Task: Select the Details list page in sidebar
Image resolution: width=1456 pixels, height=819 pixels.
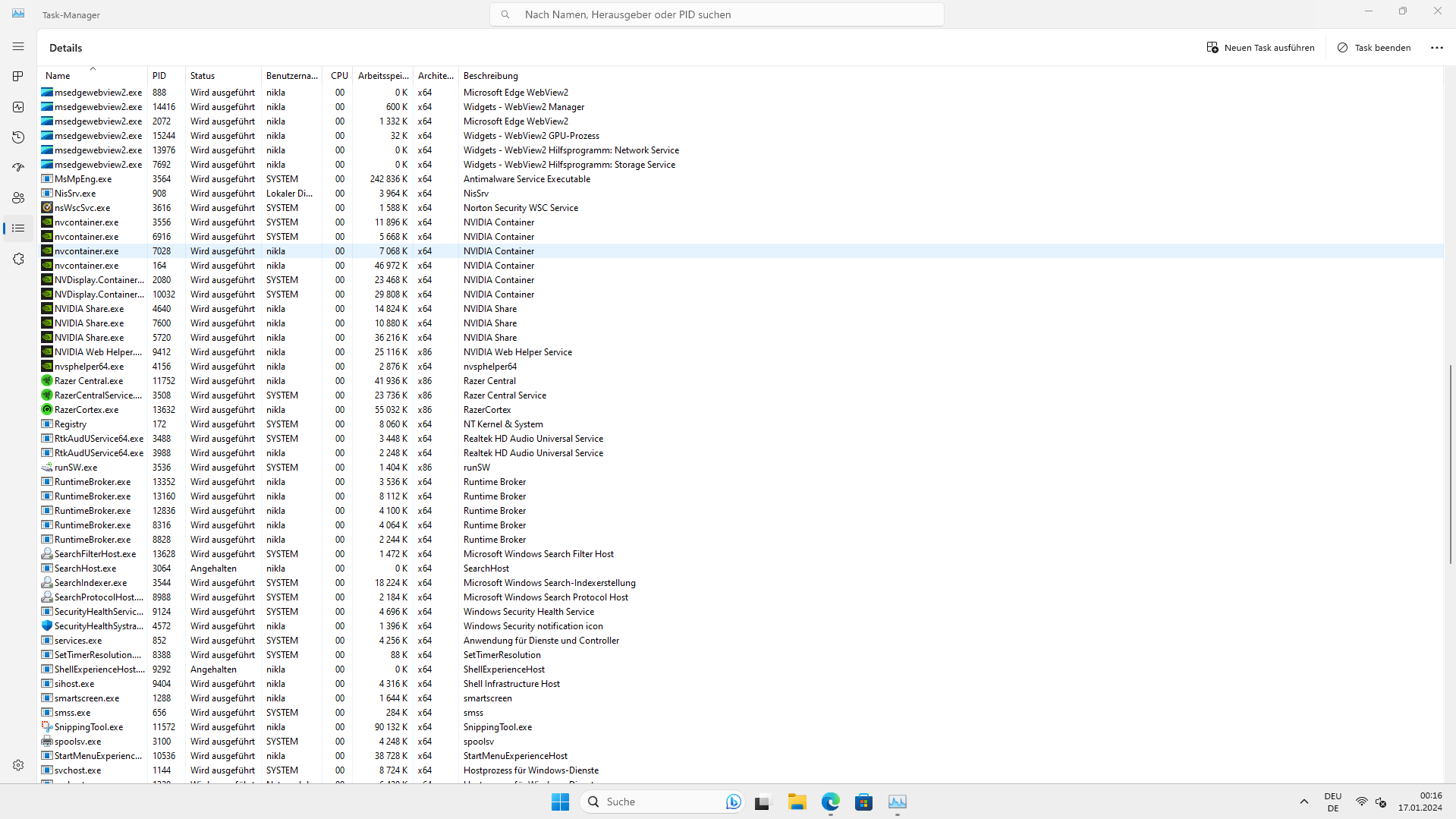Action: tap(18, 228)
